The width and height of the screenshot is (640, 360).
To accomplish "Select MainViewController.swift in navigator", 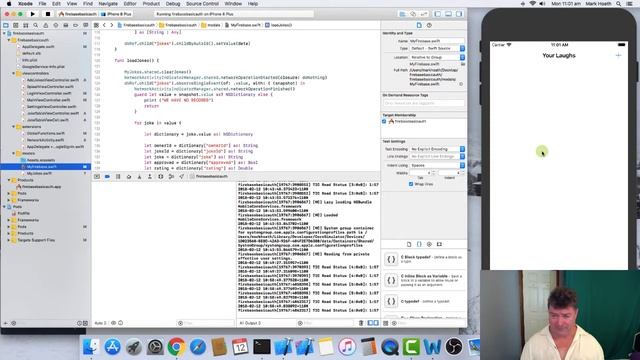I will point(48,100).
